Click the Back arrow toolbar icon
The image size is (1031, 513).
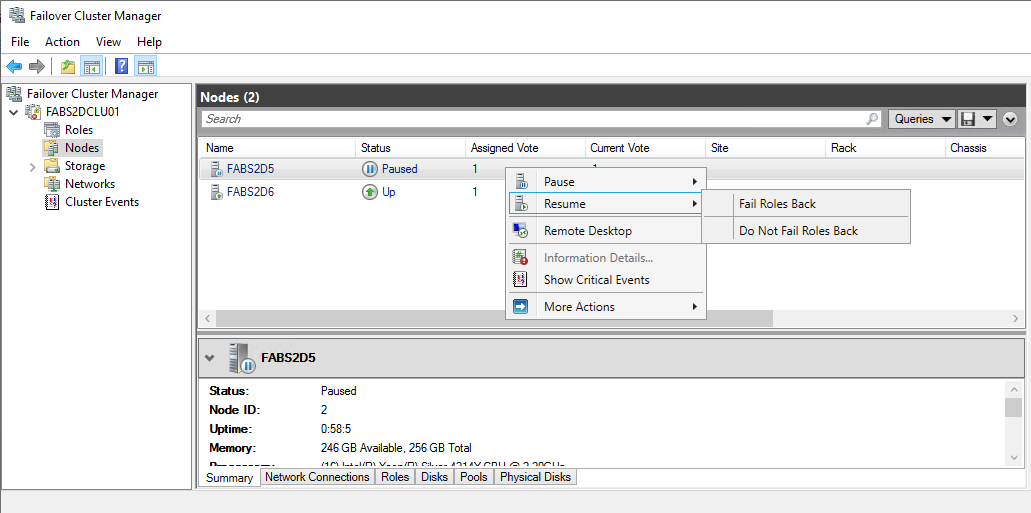[x=14, y=67]
